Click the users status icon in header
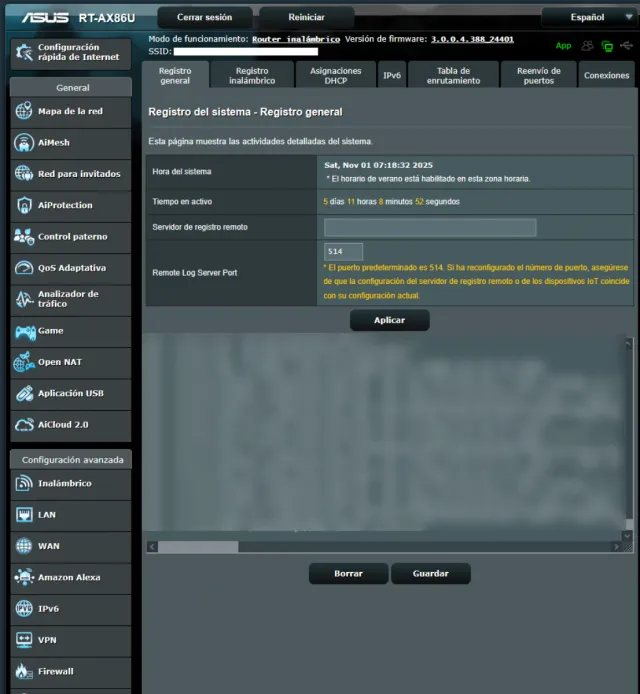This screenshot has height=694, width=640. pyautogui.click(x=587, y=46)
